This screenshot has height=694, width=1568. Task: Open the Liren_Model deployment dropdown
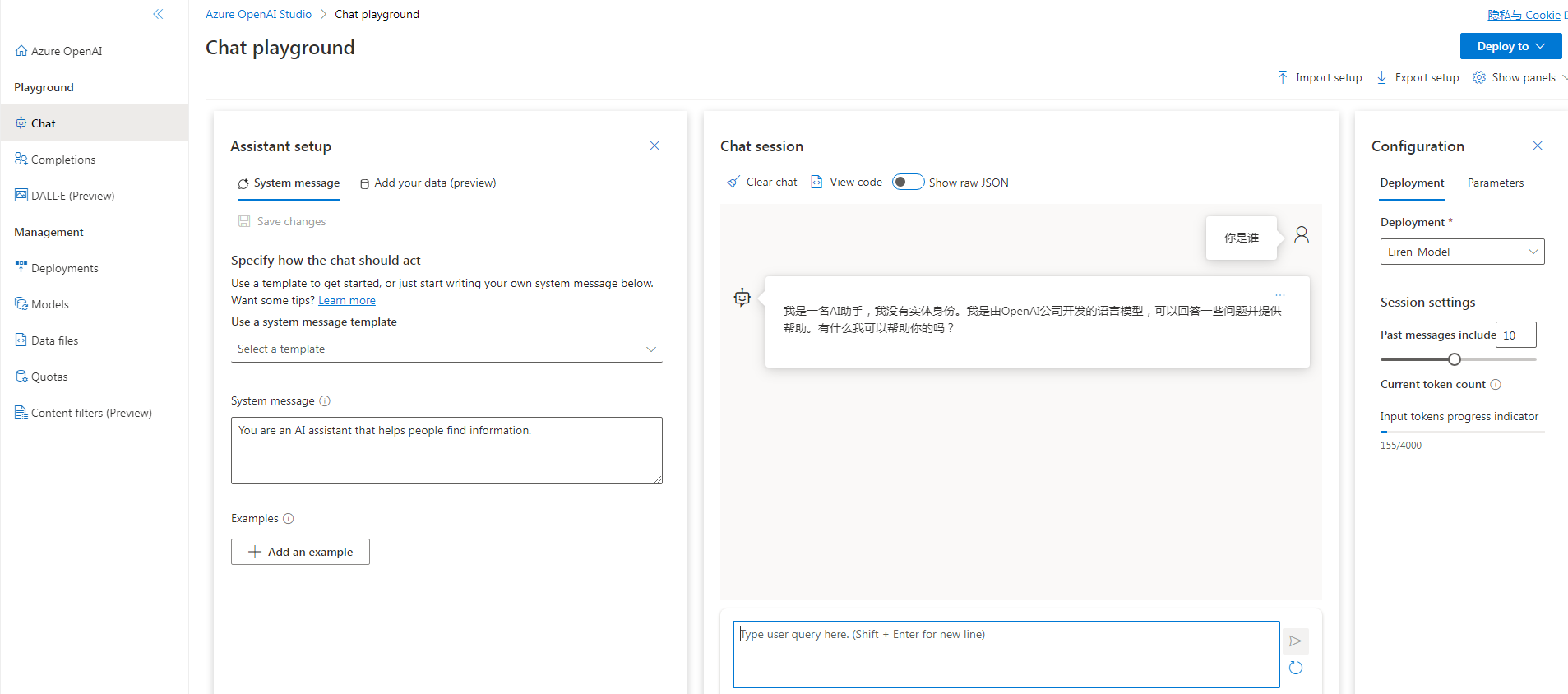click(x=1462, y=252)
